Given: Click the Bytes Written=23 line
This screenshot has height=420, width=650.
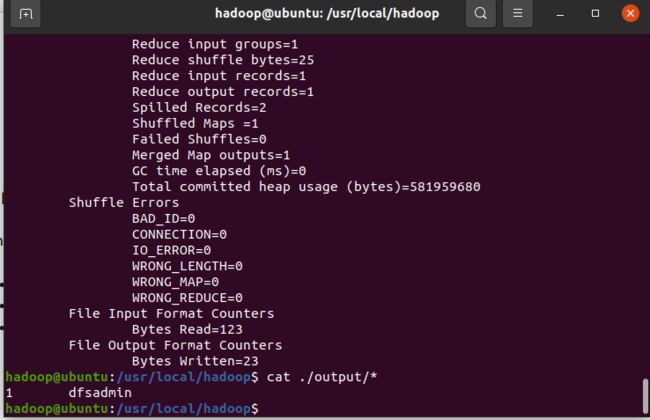Looking at the screenshot, I should coord(195,361).
